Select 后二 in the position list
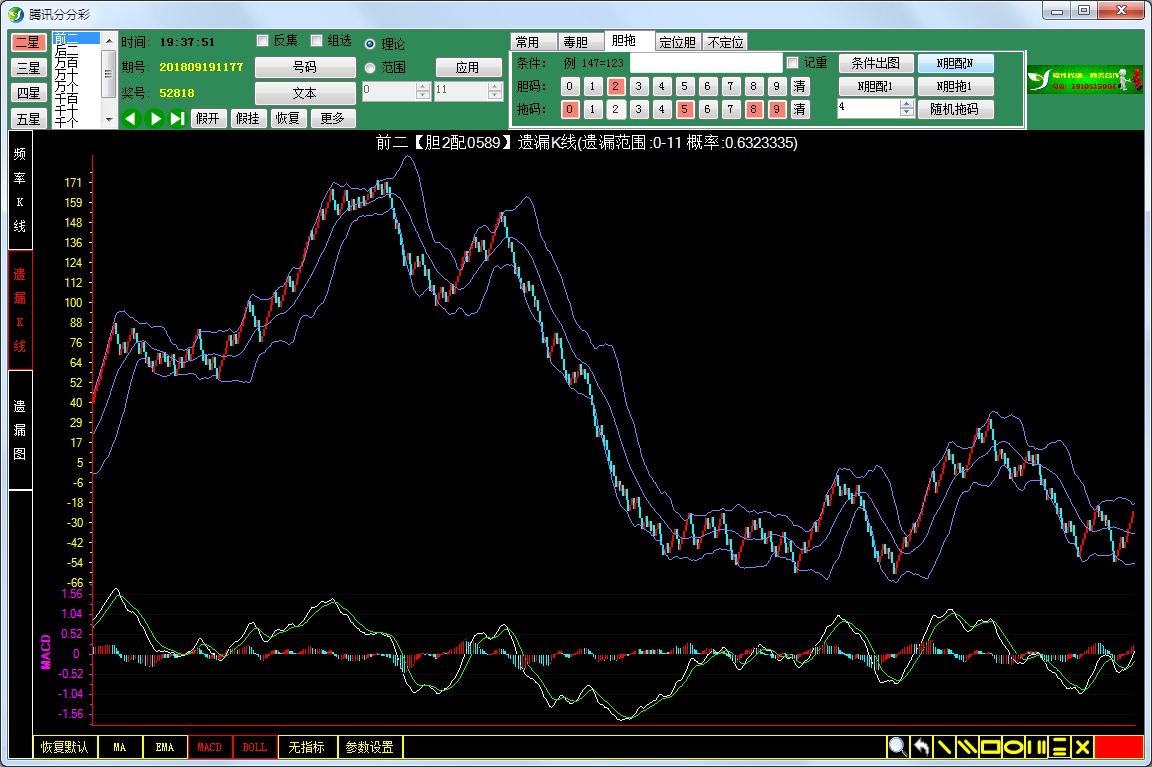This screenshot has width=1152, height=767. 68,50
